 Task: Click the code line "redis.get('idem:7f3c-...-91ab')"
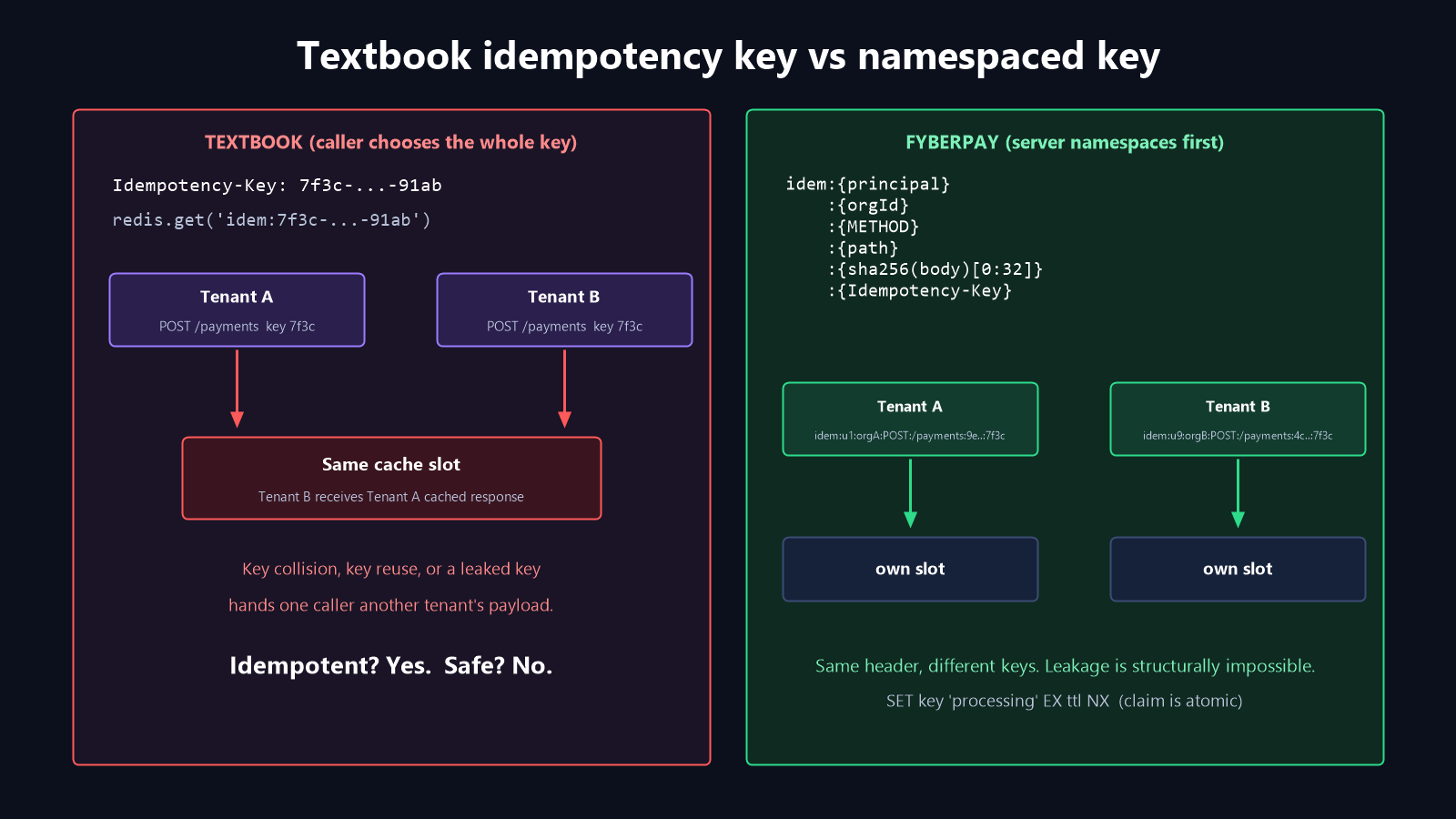tap(271, 219)
